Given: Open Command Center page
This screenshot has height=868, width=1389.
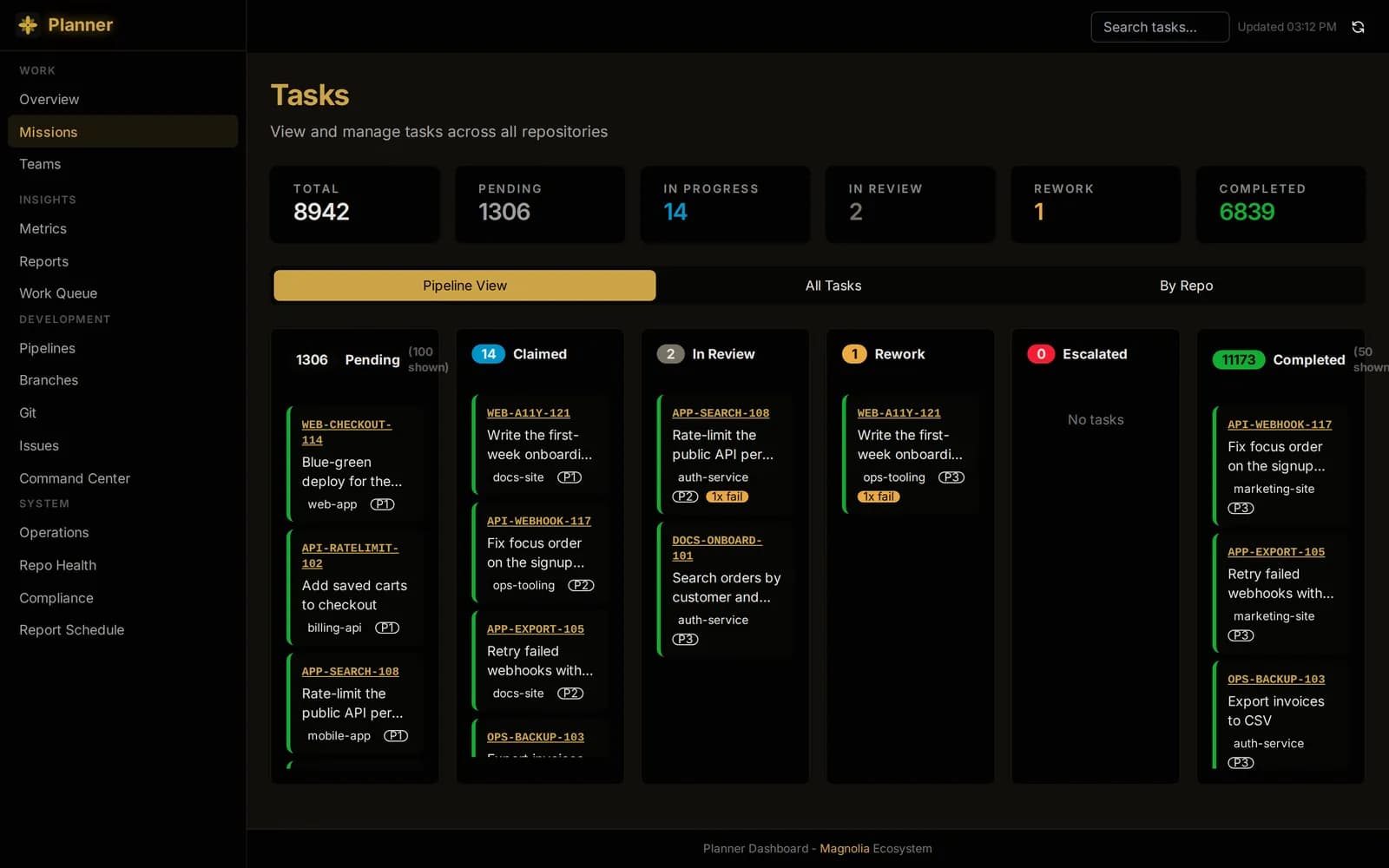Looking at the screenshot, I should [122, 478].
